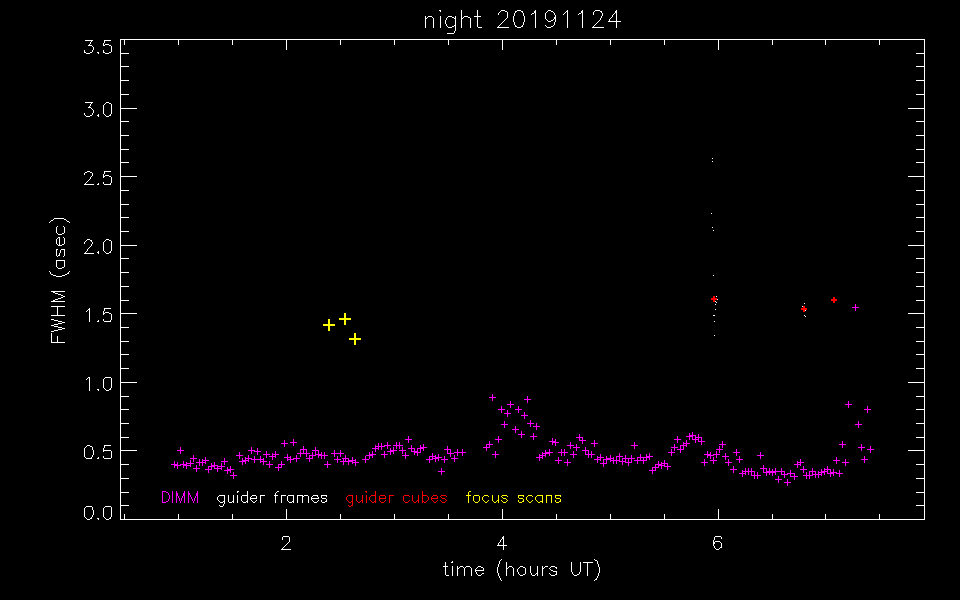
Task: Click the y-axis tick label "2.5"
Action: [99, 179]
